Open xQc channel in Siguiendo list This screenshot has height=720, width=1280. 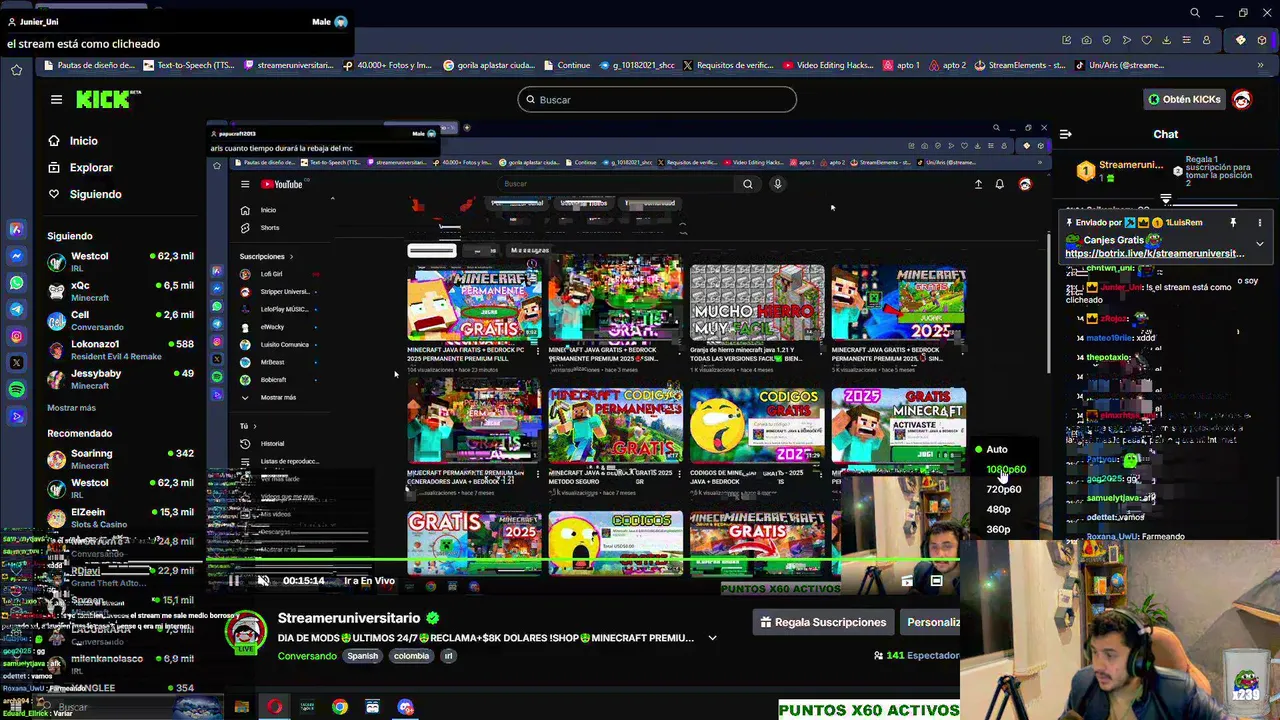click(x=121, y=290)
